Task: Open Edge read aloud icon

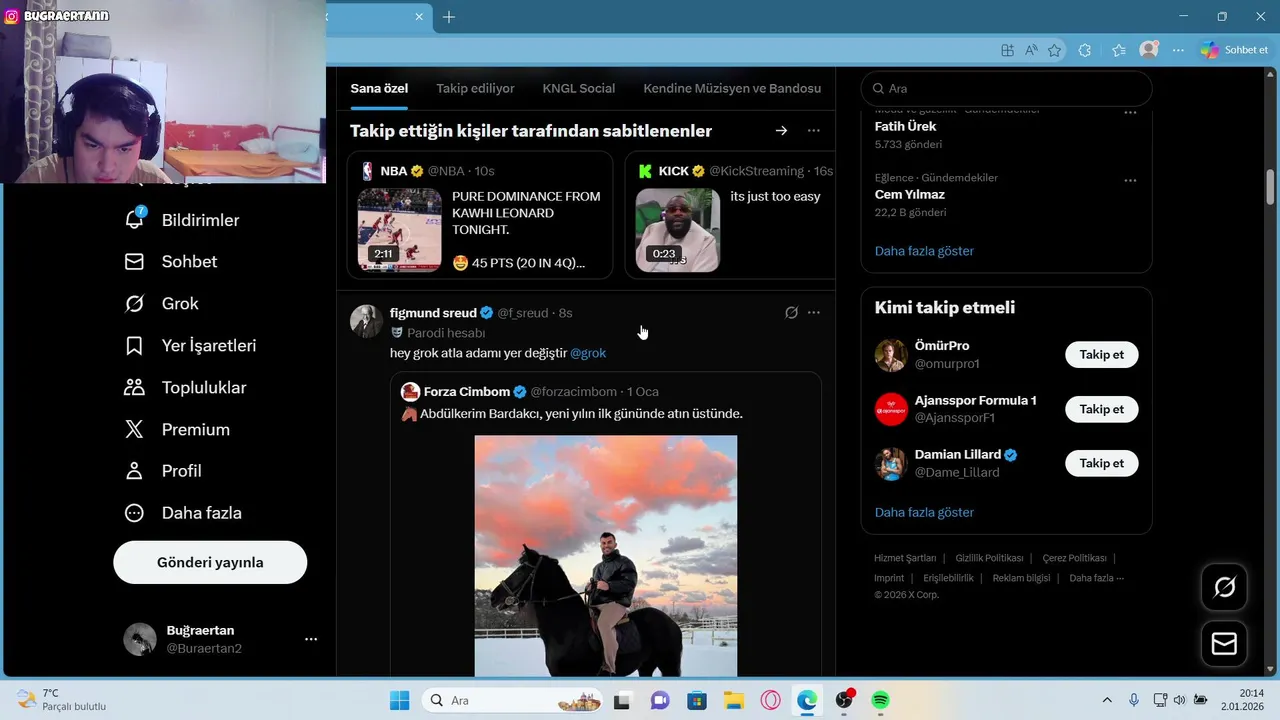Action: pyautogui.click(x=1031, y=50)
